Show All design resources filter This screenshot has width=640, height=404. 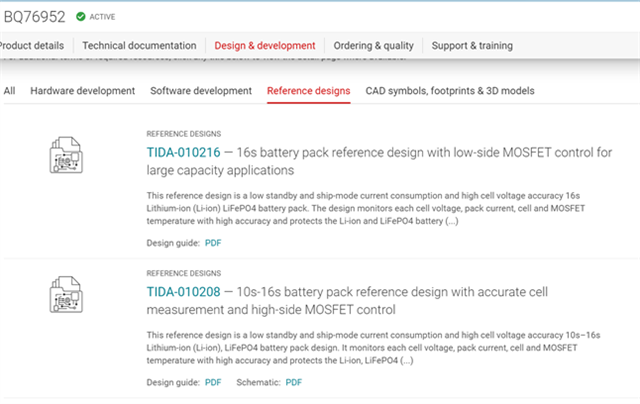(9, 91)
